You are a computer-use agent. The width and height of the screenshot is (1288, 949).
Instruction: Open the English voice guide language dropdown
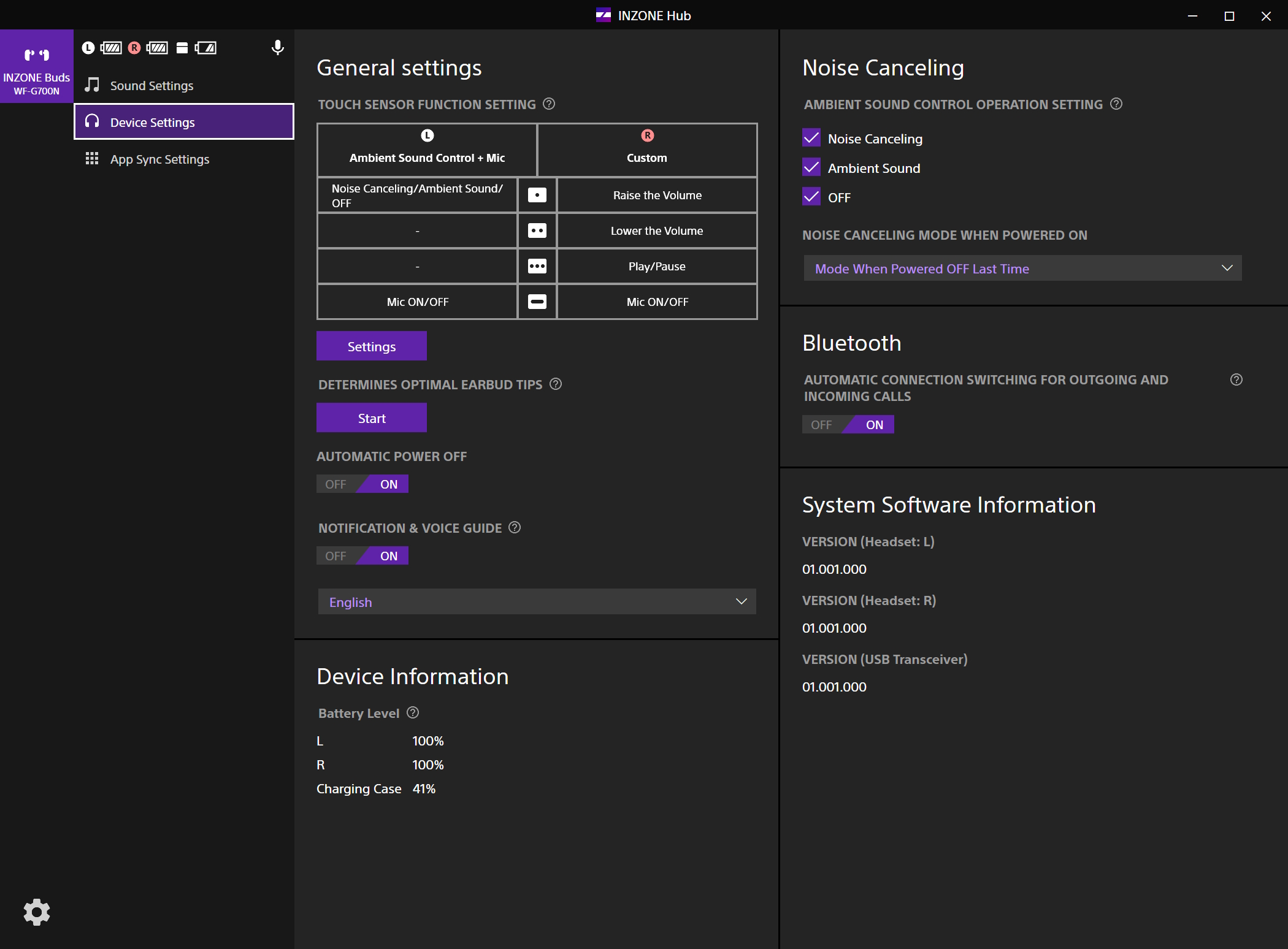[x=537, y=602]
